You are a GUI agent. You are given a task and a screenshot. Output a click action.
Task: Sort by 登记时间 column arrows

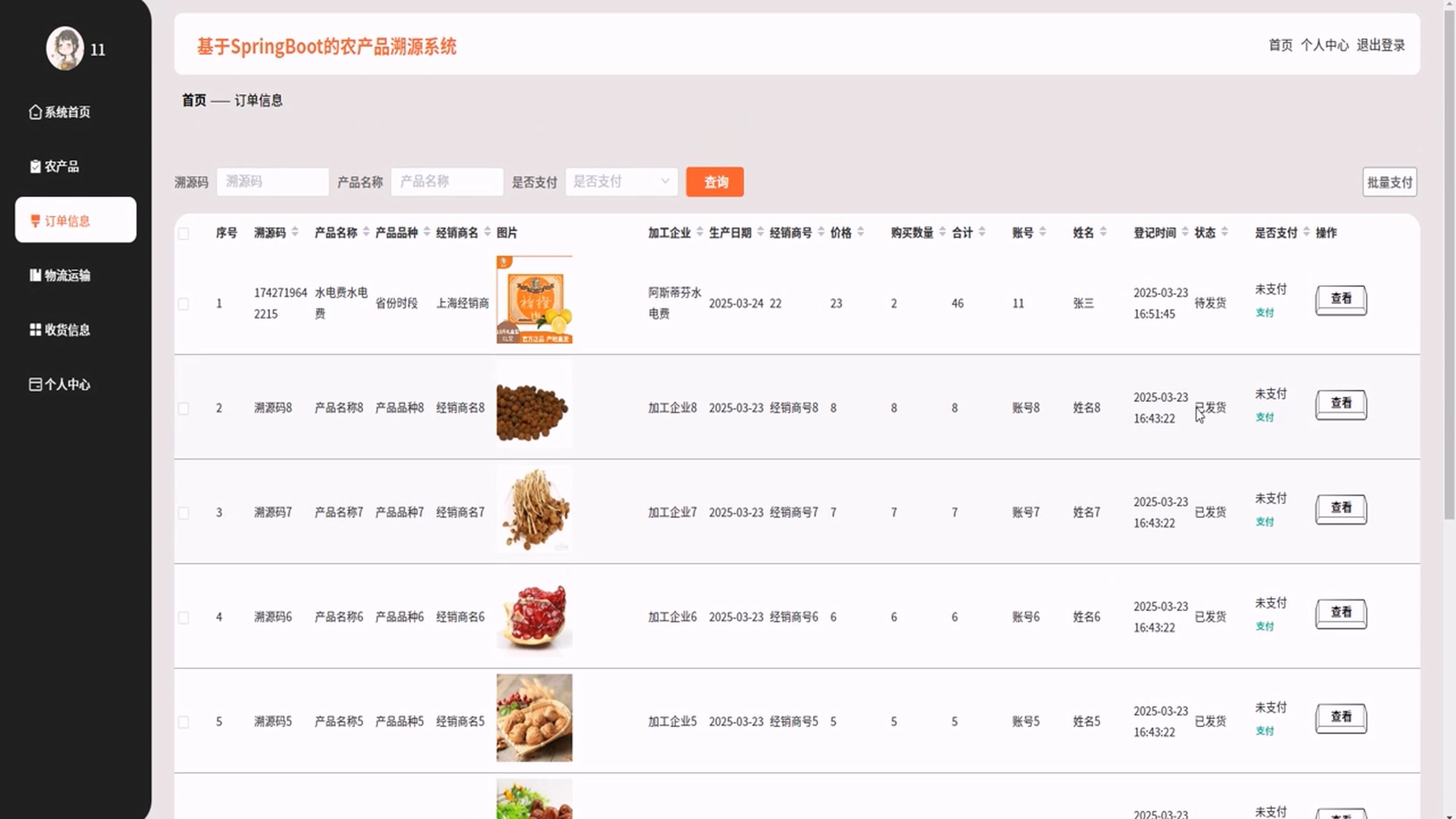coord(1185,232)
